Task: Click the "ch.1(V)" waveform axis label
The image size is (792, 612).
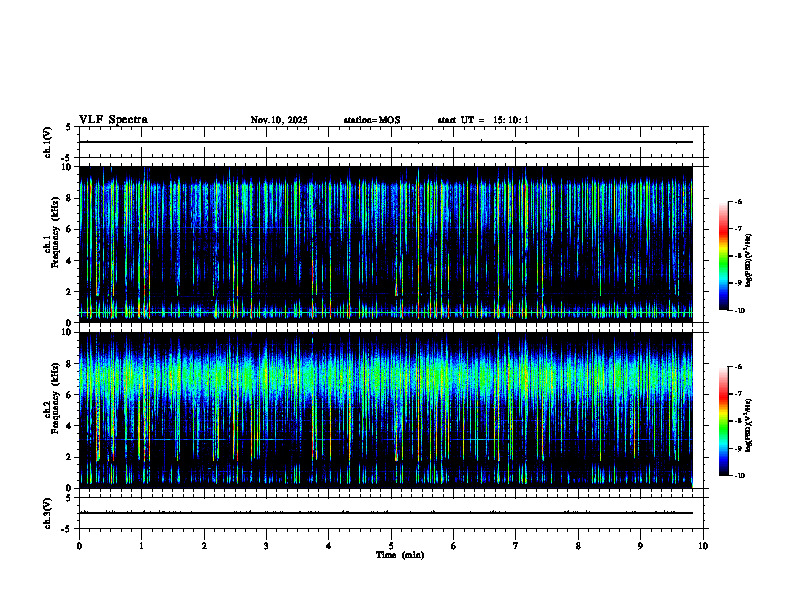Action: [x=48, y=142]
